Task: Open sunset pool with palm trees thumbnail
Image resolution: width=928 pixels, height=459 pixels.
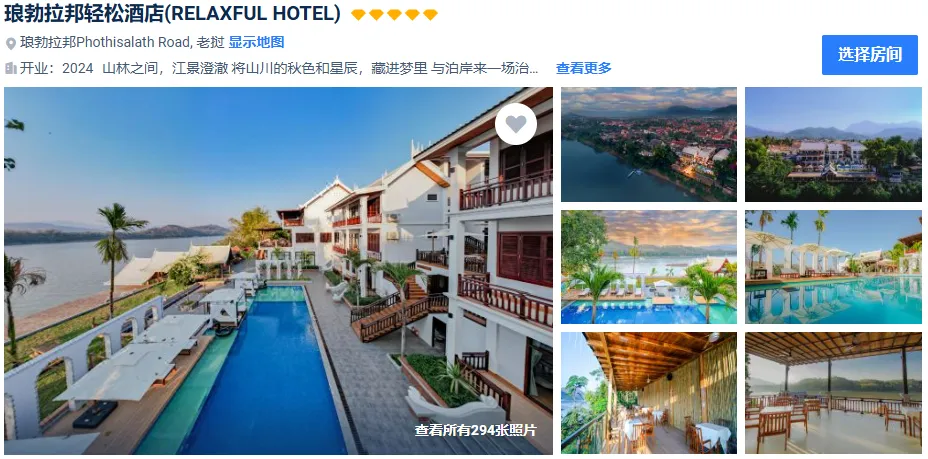Action: (x=649, y=267)
